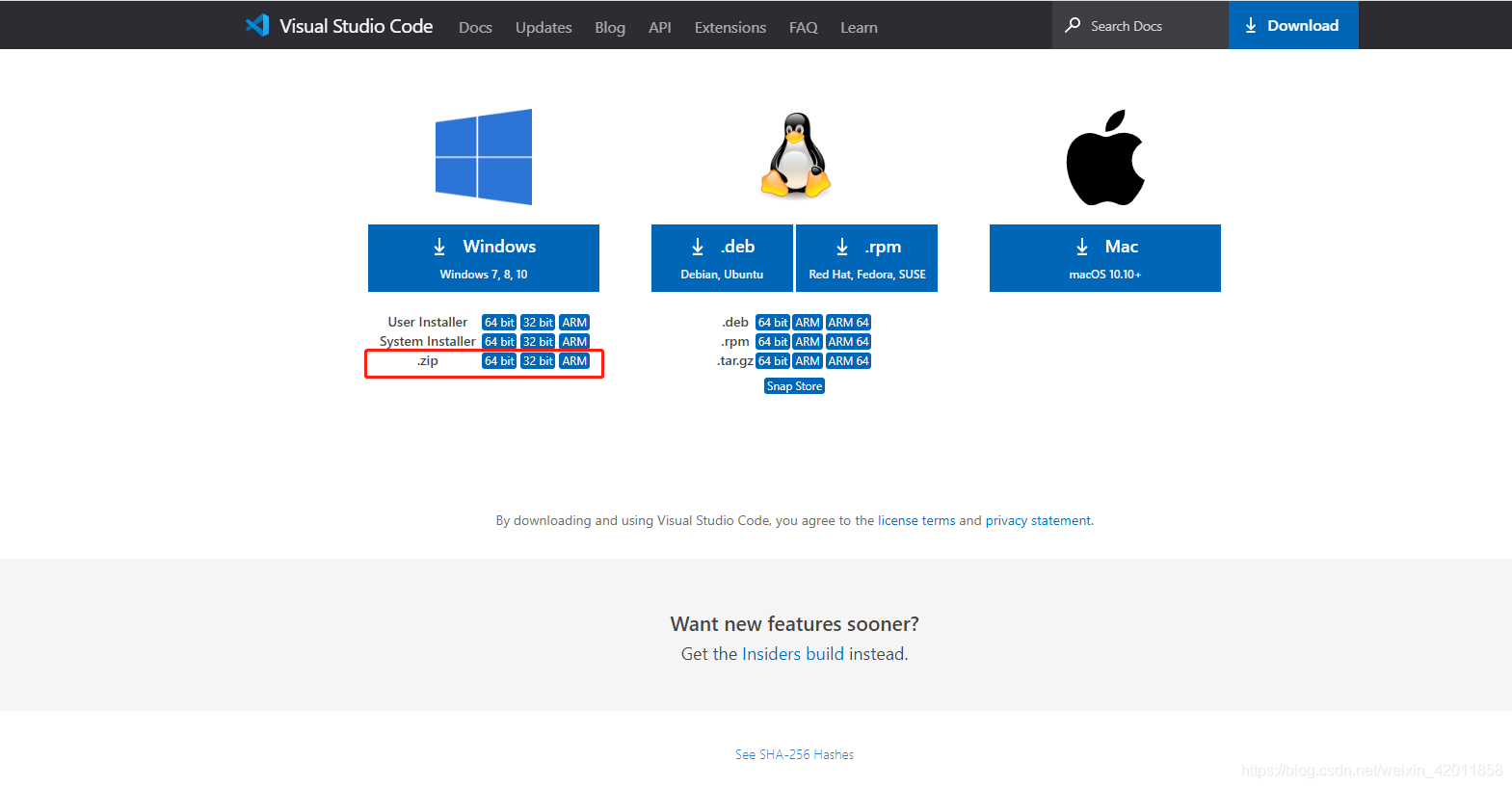1512x788 pixels.
Task: Select .tar.gz ARM 64
Action: point(848,361)
